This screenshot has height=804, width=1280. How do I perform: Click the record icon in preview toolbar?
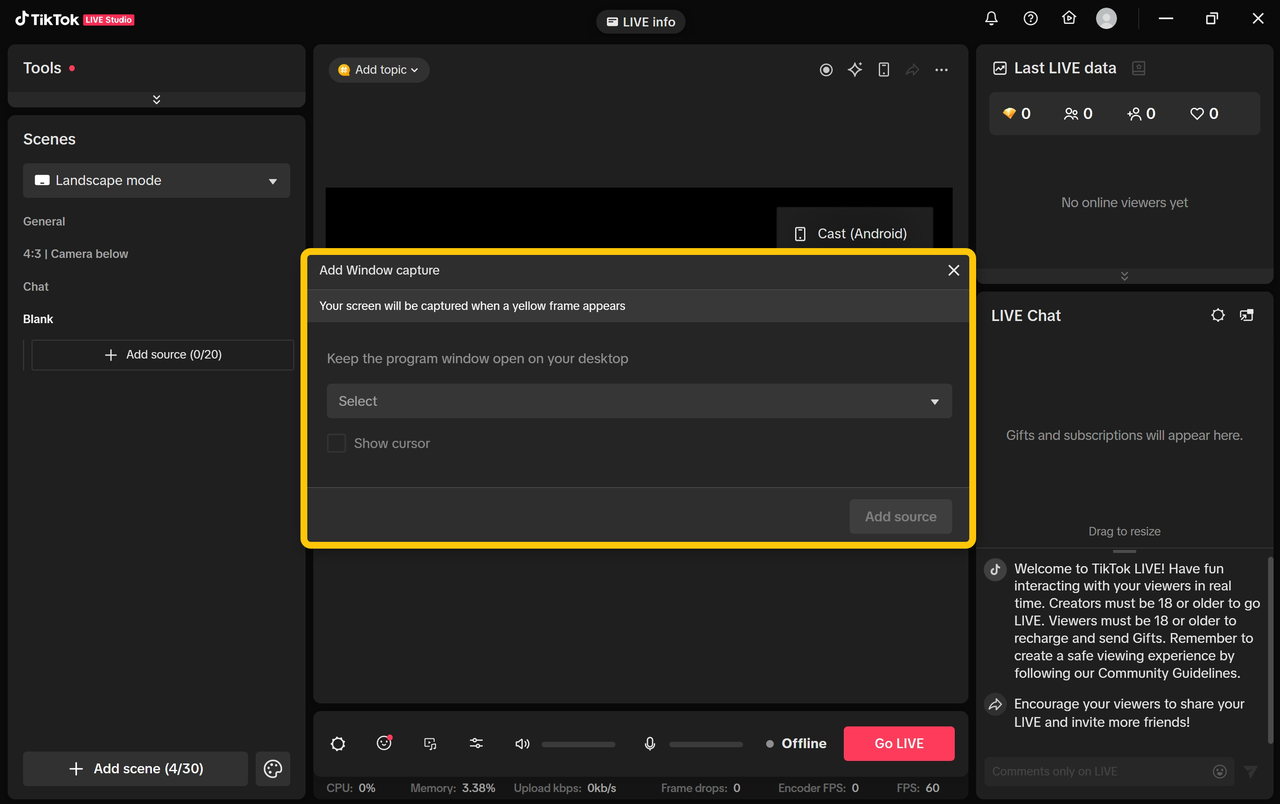(826, 70)
